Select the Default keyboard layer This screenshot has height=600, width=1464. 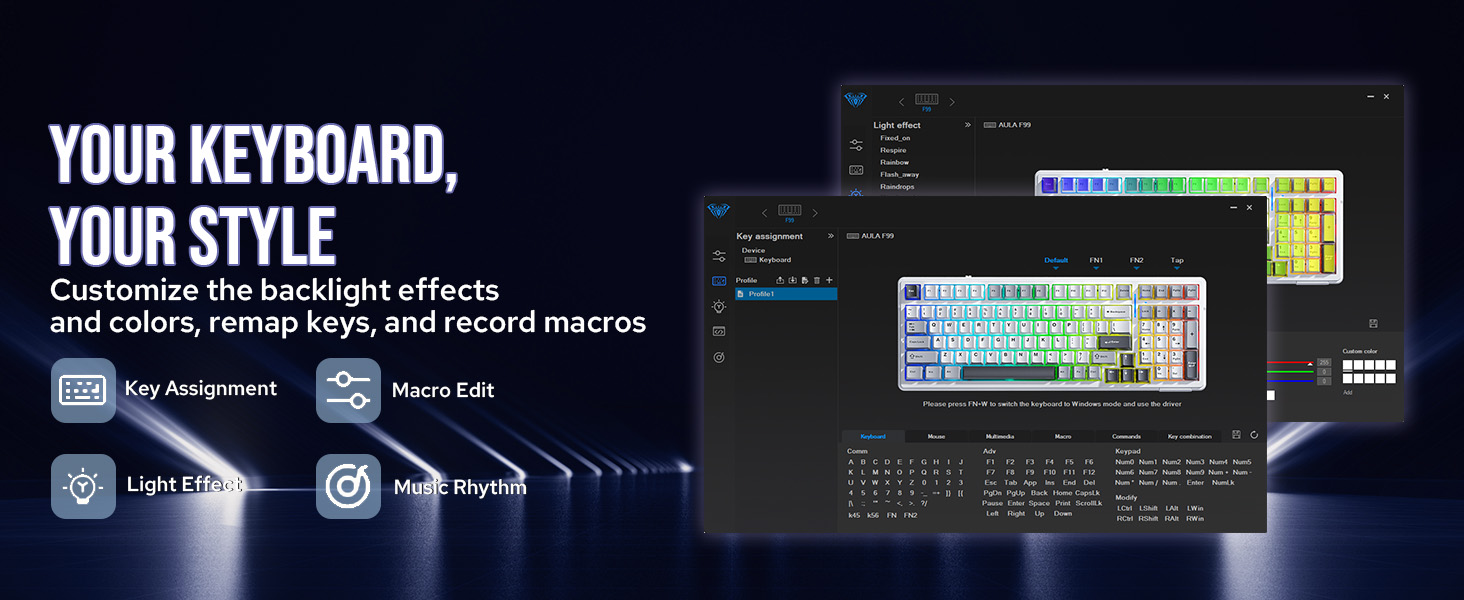click(x=1056, y=260)
